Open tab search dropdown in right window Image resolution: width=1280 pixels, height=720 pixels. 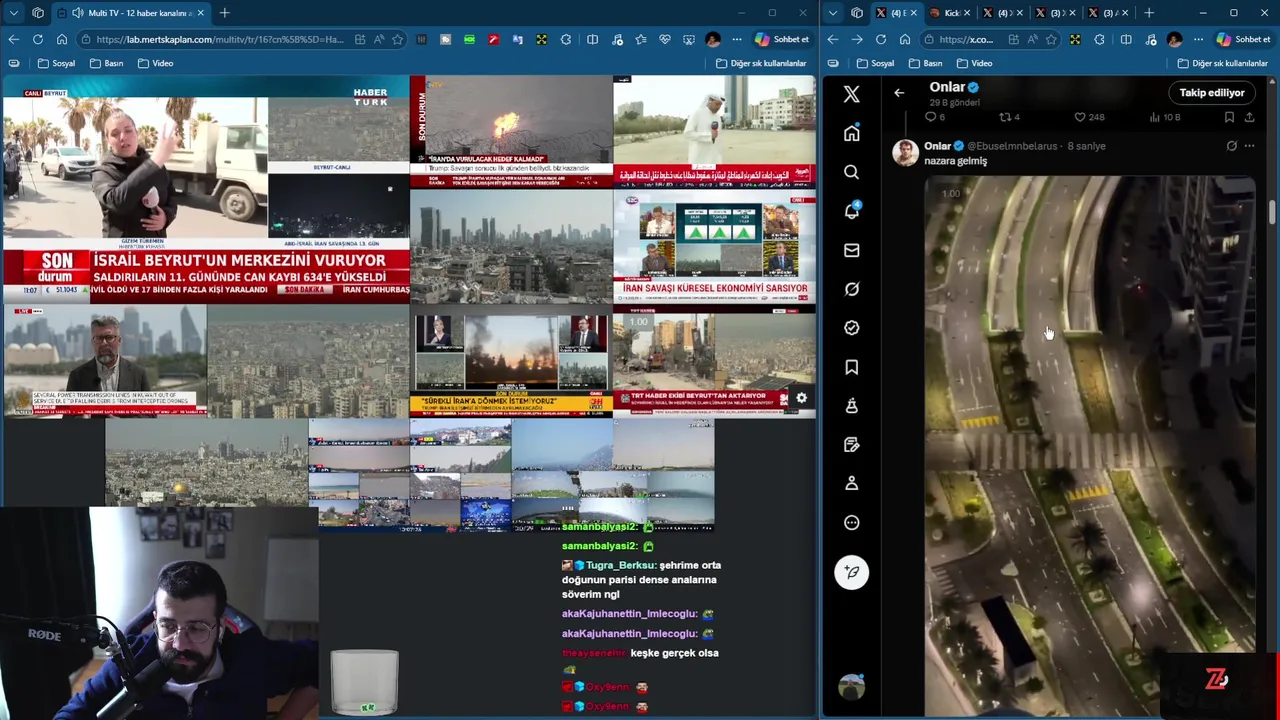pos(832,13)
